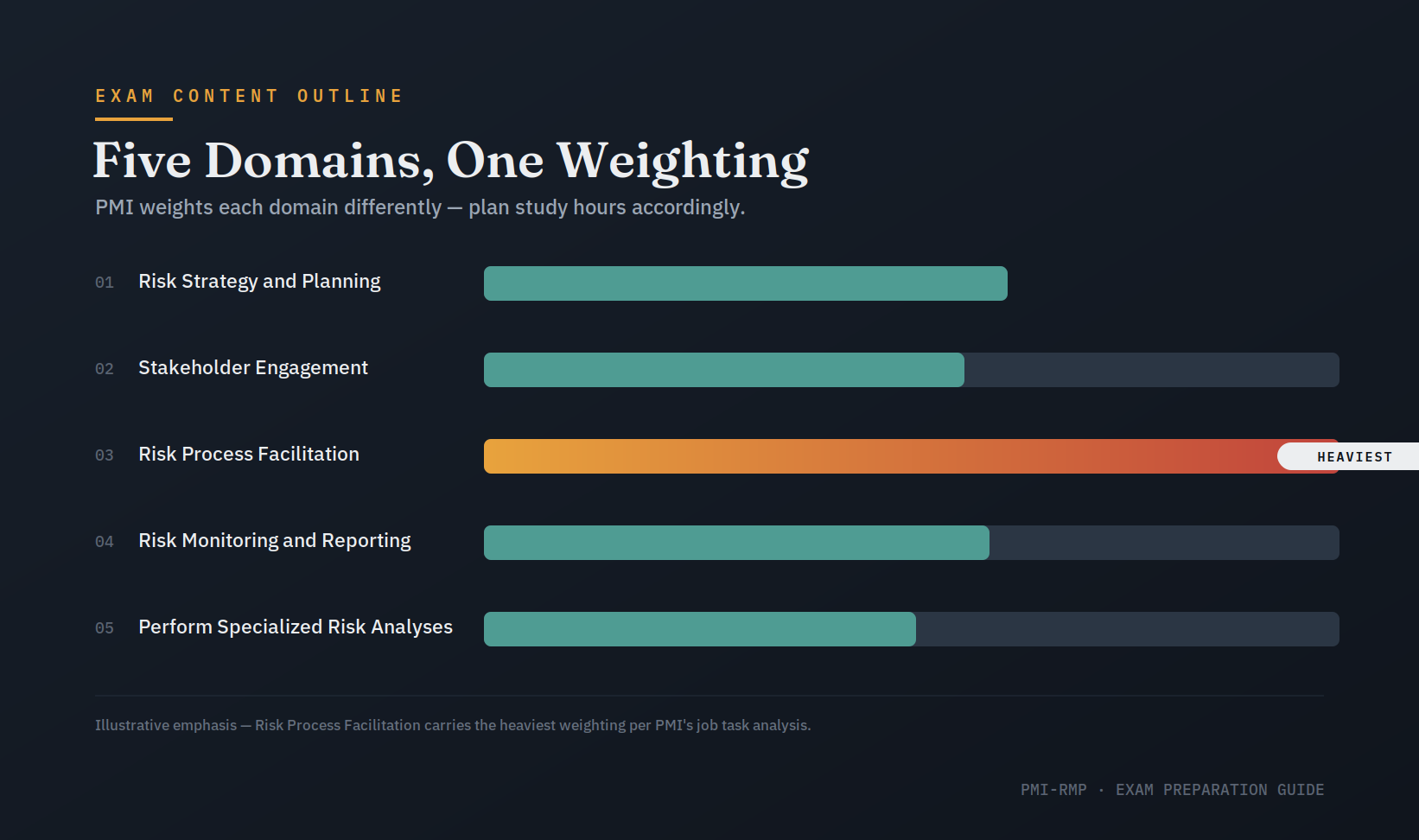The width and height of the screenshot is (1419, 840).
Task: Select the Stakeholder Engagement domain label
Action: click(253, 368)
